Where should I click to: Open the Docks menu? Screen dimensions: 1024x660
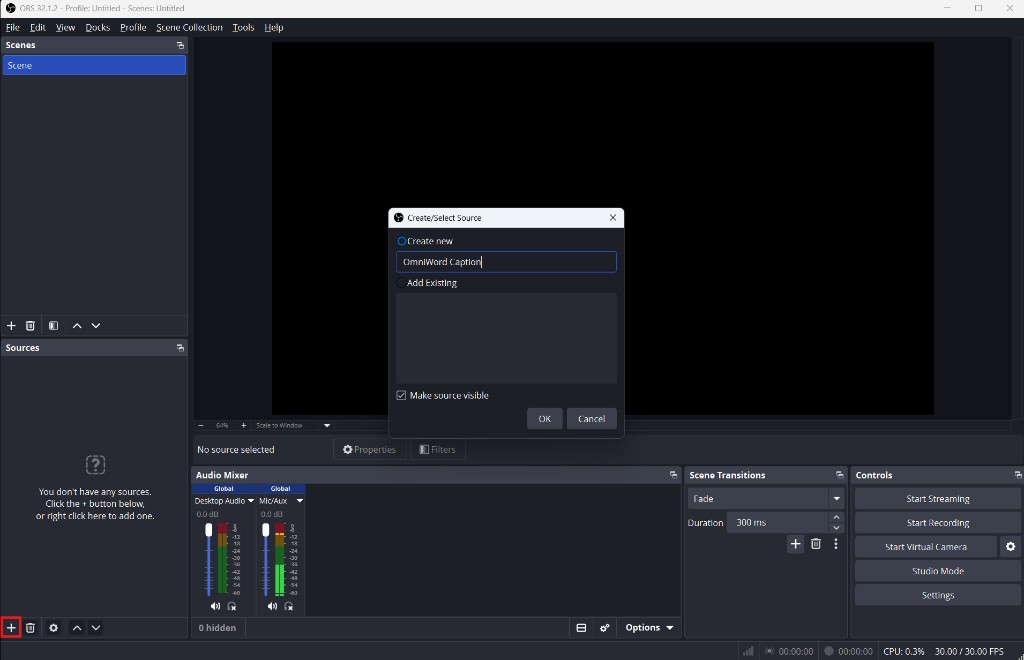pyautogui.click(x=97, y=27)
